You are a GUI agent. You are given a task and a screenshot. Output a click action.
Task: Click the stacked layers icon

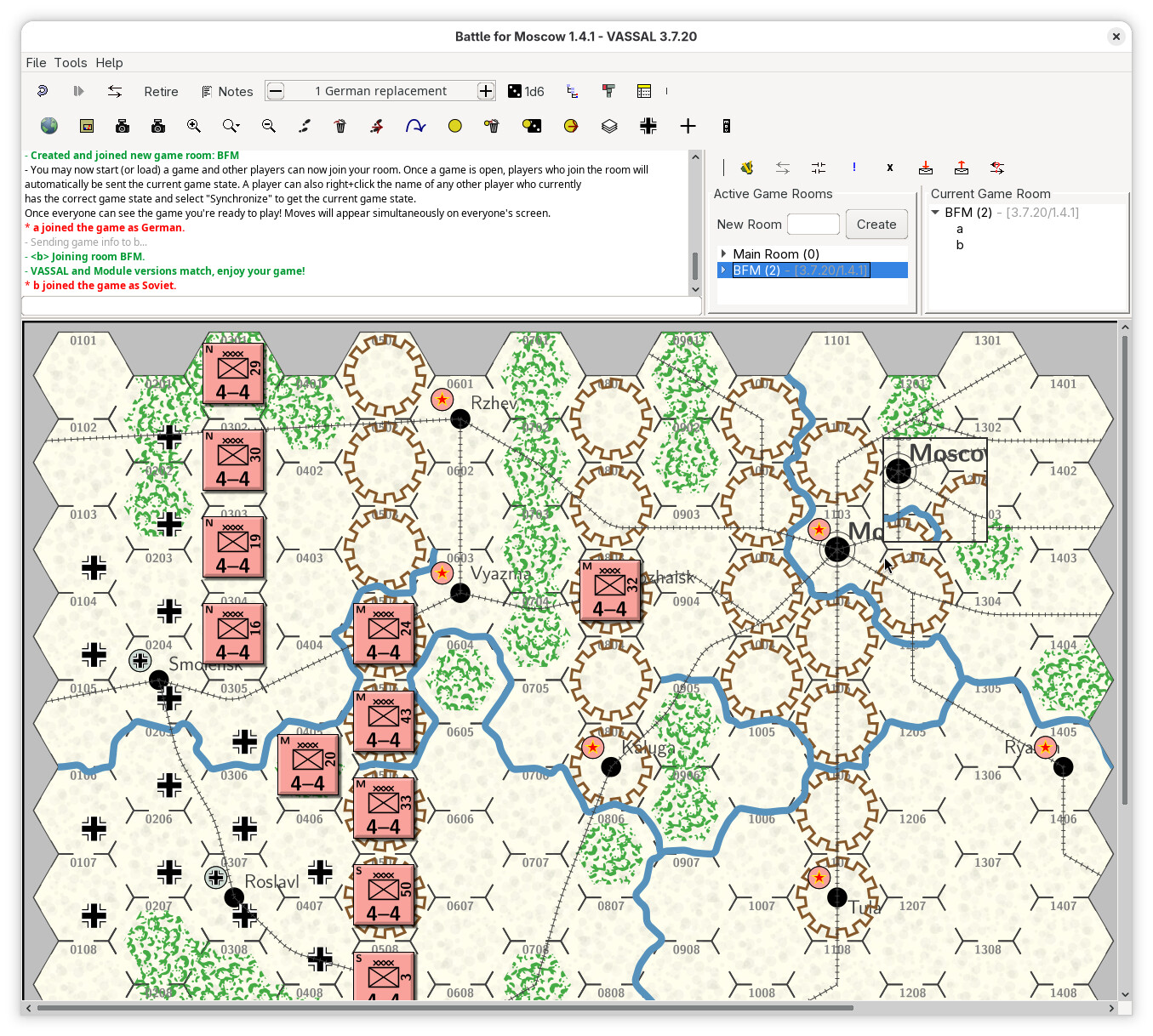pos(609,126)
